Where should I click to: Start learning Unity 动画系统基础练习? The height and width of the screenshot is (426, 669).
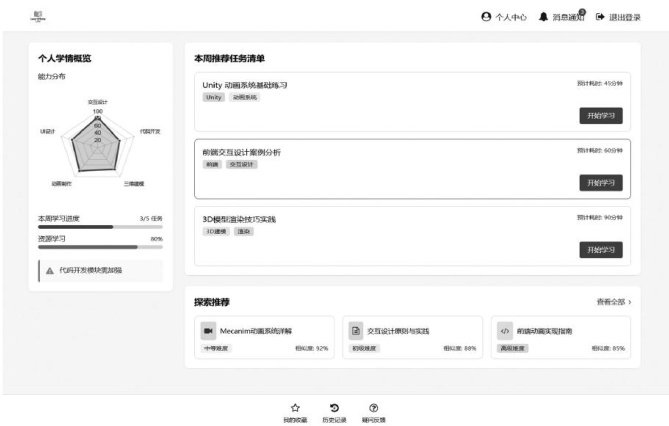tap(600, 115)
